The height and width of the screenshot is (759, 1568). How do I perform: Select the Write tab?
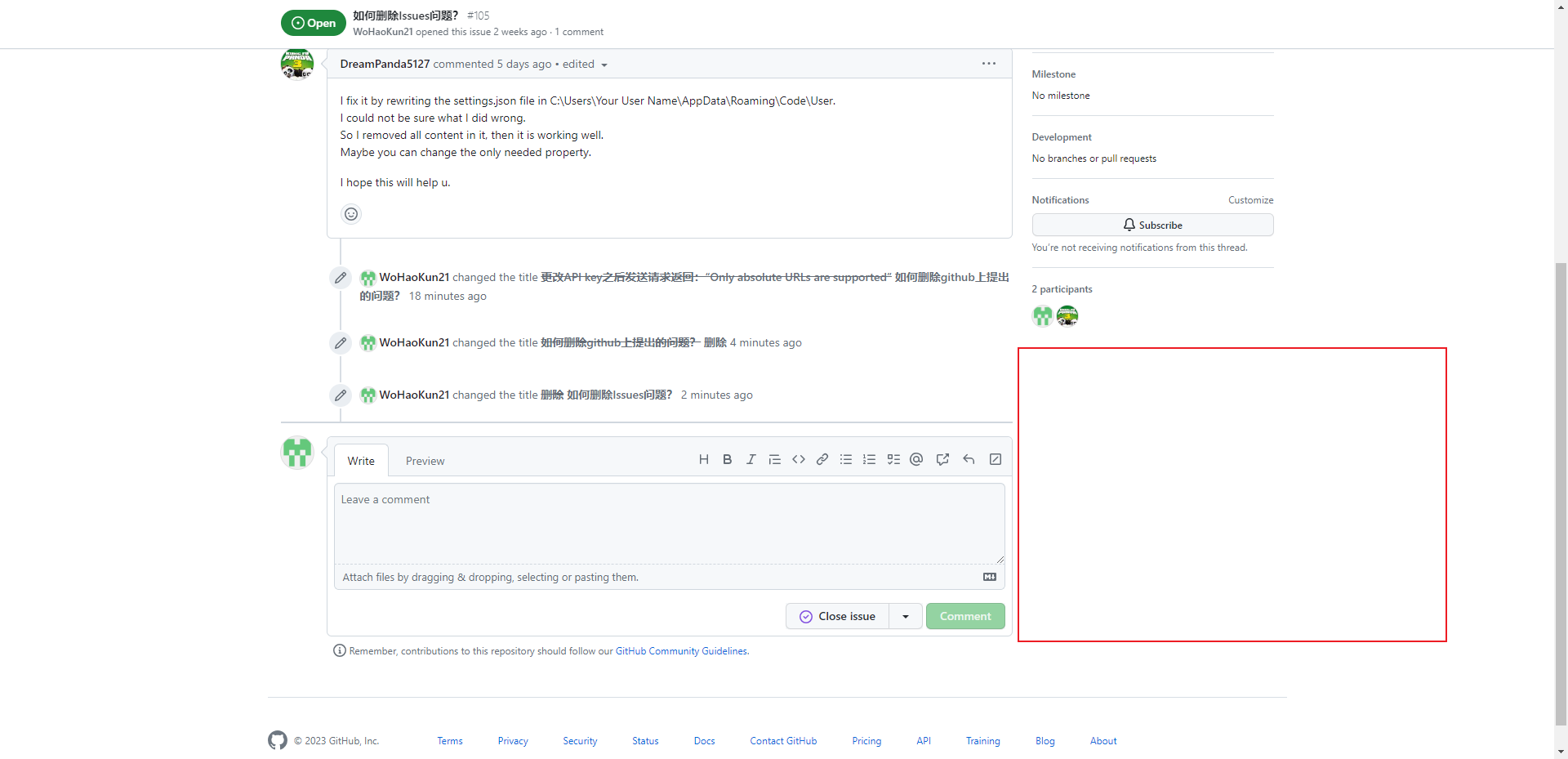point(360,460)
